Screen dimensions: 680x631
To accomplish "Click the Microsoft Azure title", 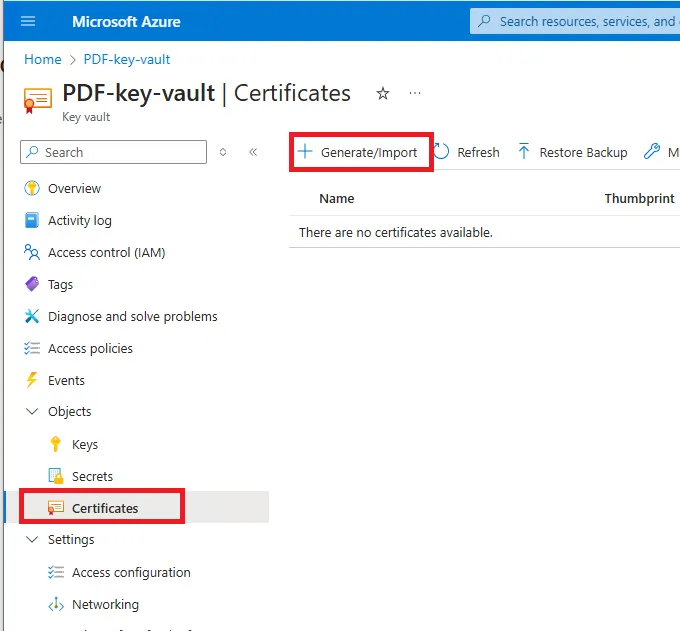I will [126, 22].
